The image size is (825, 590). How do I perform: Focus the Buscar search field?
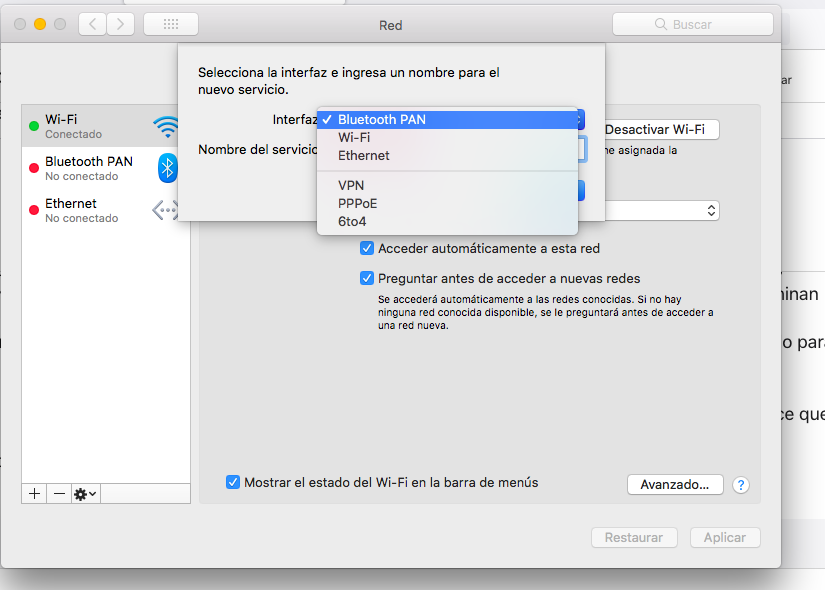[693, 24]
